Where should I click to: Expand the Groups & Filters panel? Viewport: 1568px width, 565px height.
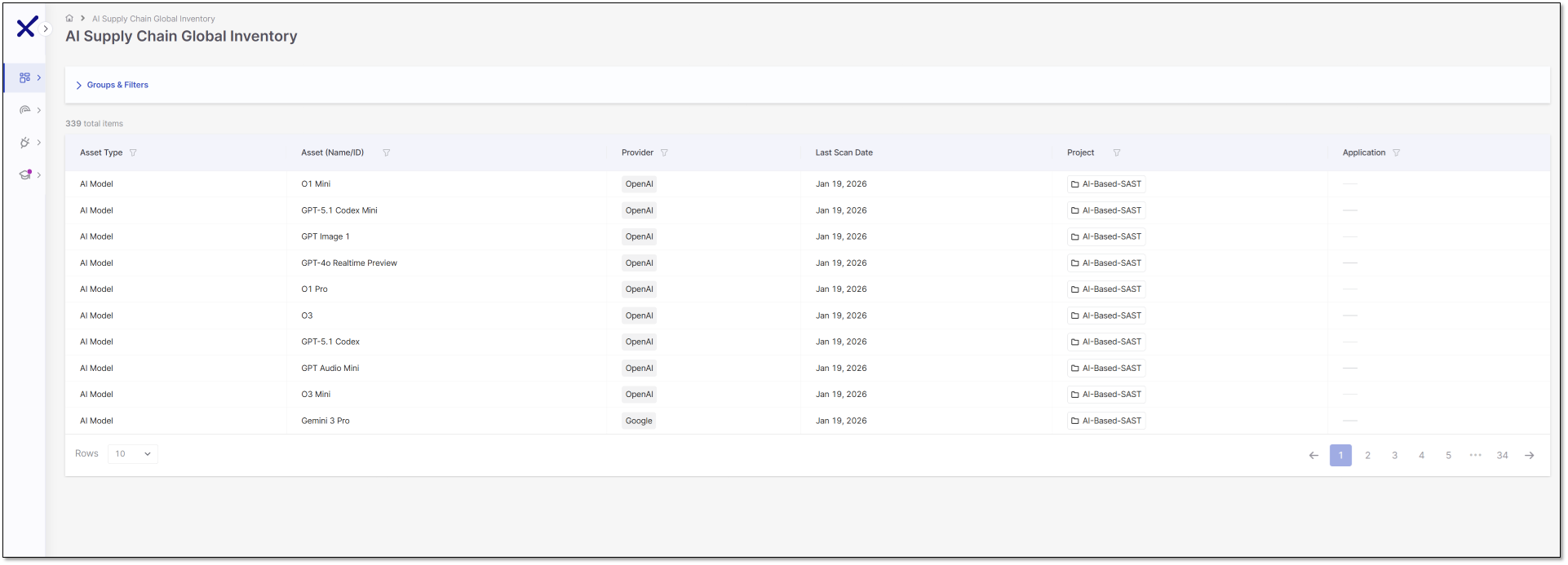click(113, 85)
